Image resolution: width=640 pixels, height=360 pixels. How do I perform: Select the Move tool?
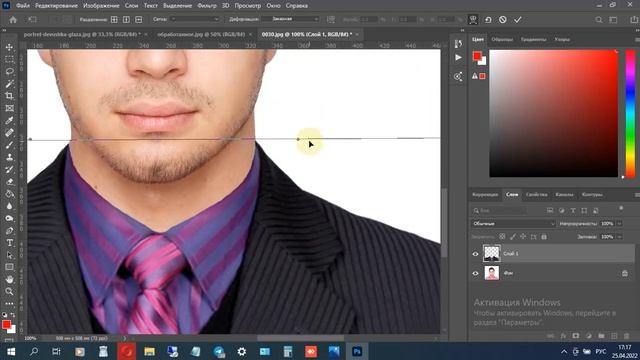click(x=9, y=47)
